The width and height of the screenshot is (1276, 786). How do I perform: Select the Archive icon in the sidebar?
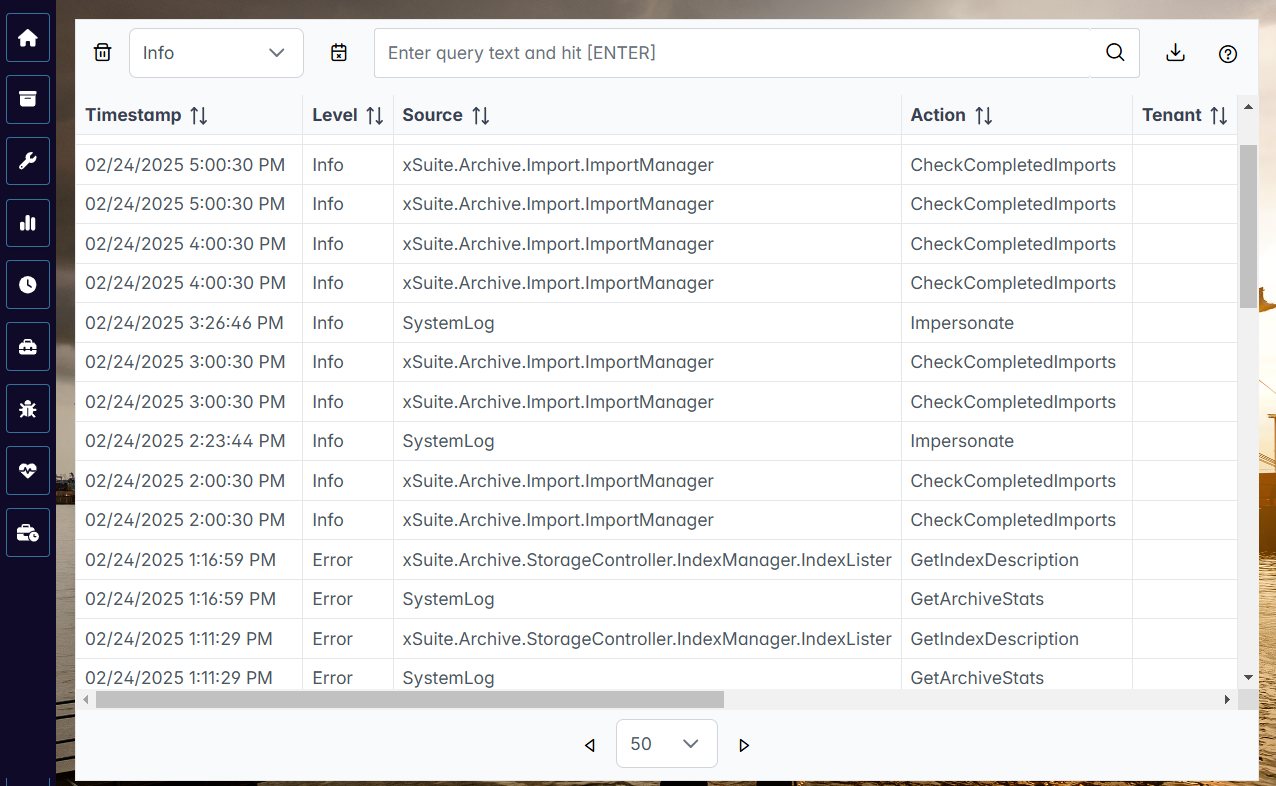click(27, 99)
